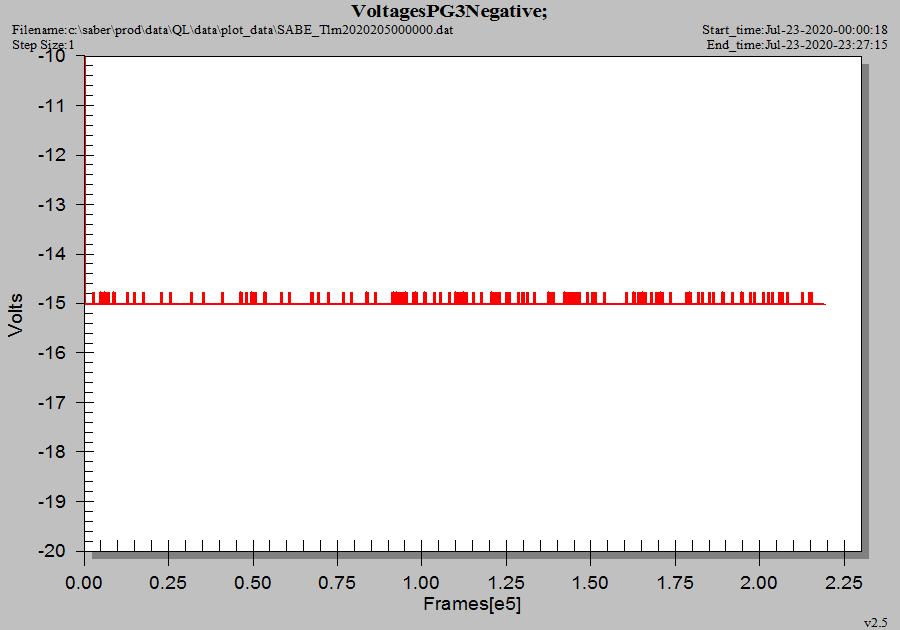This screenshot has width=900, height=630.
Task: Click the -14 y-axis tick label
Action: tap(52, 254)
